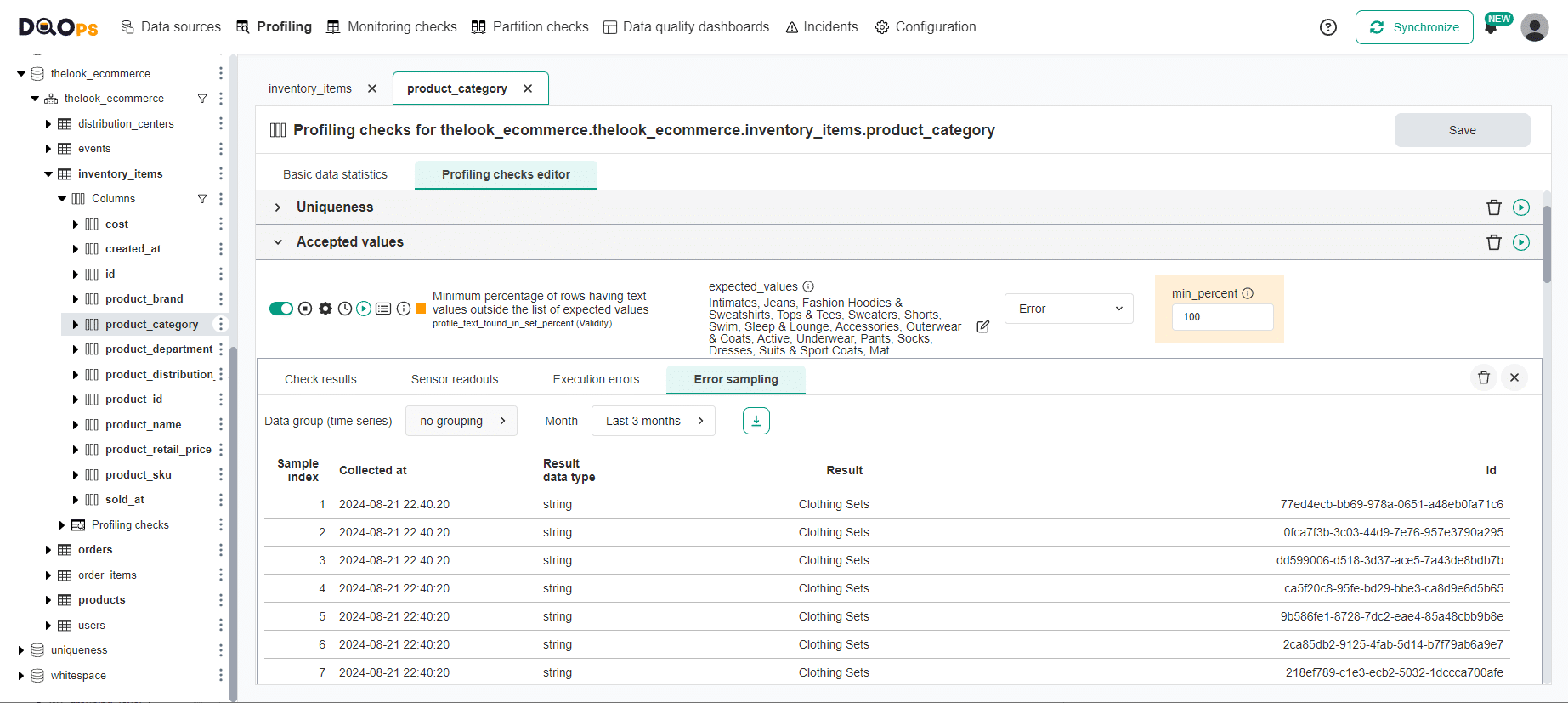1568x703 pixels.
Task: Delete Uniqueness category check results
Action: (1494, 207)
